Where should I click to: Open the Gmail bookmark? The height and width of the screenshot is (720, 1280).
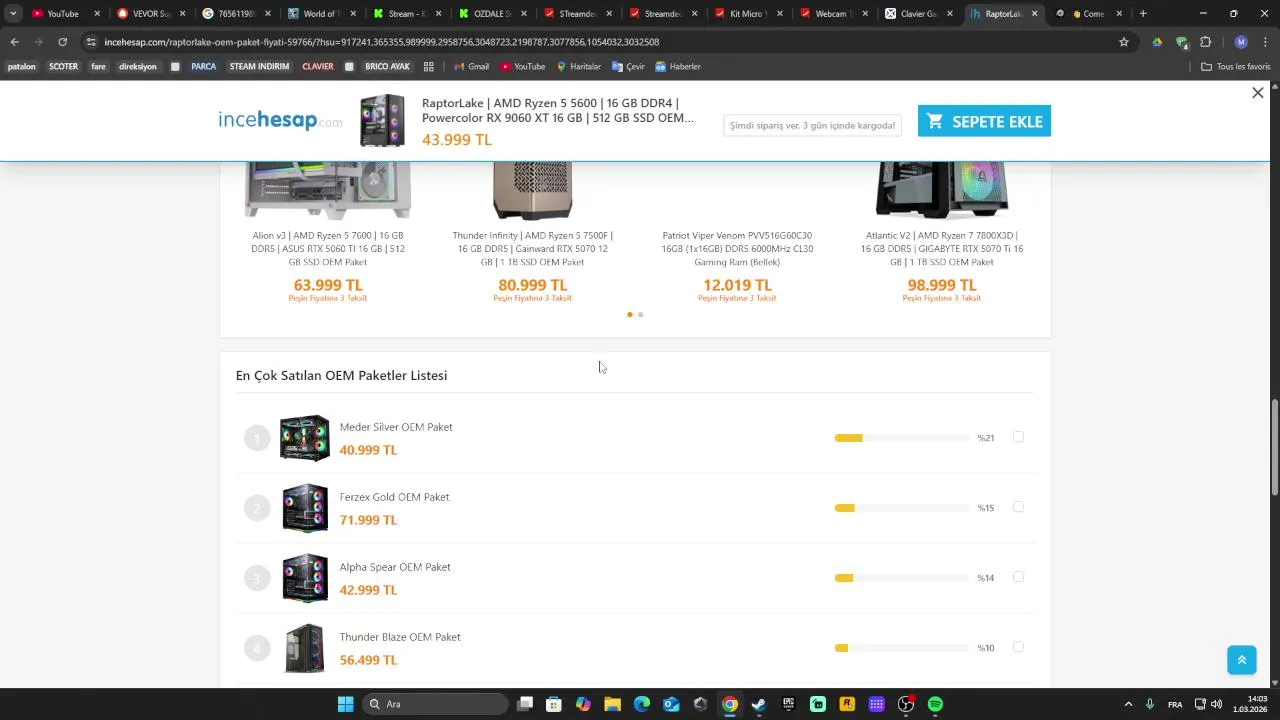[x=471, y=67]
